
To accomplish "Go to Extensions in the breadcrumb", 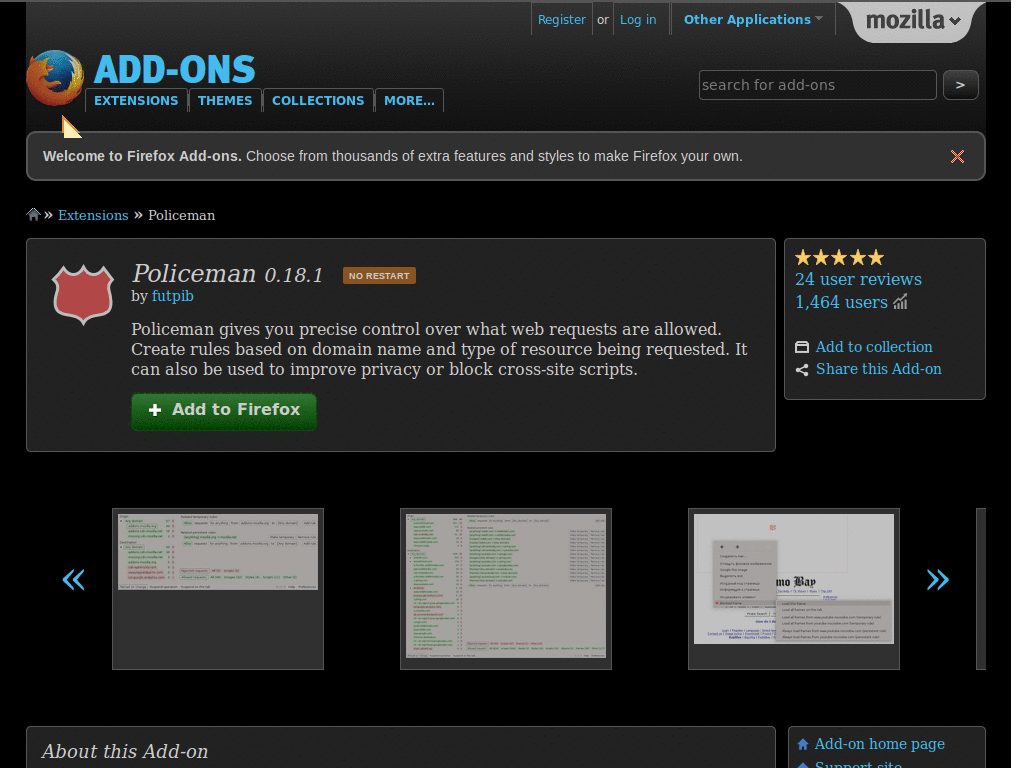I will (x=93, y=215).
